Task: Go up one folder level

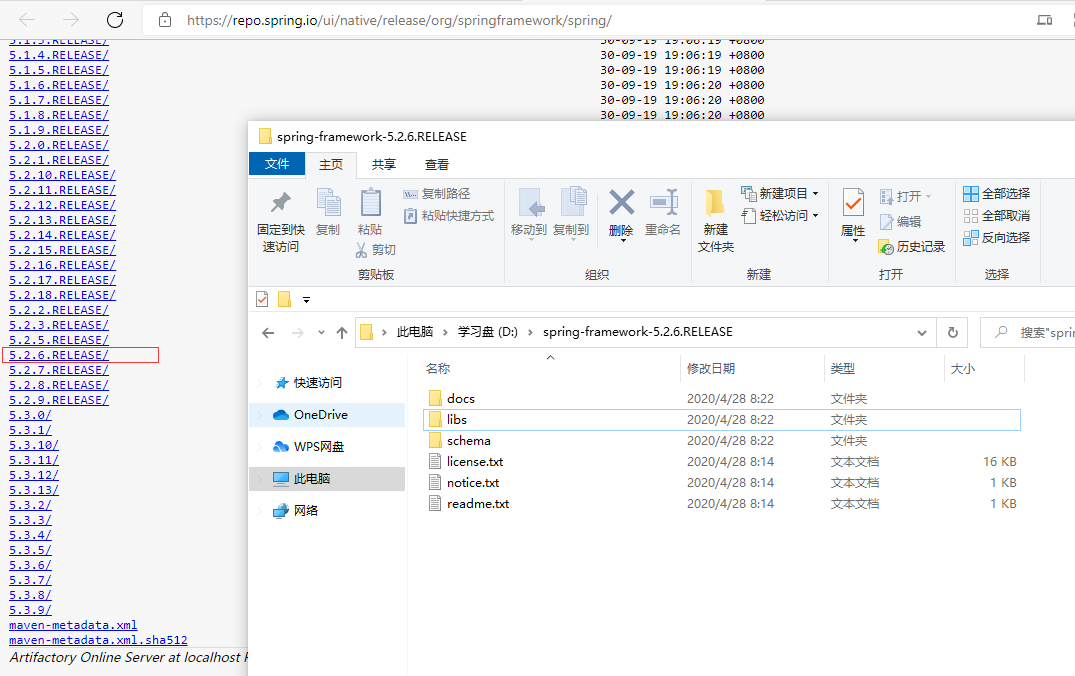Action: 341,333
